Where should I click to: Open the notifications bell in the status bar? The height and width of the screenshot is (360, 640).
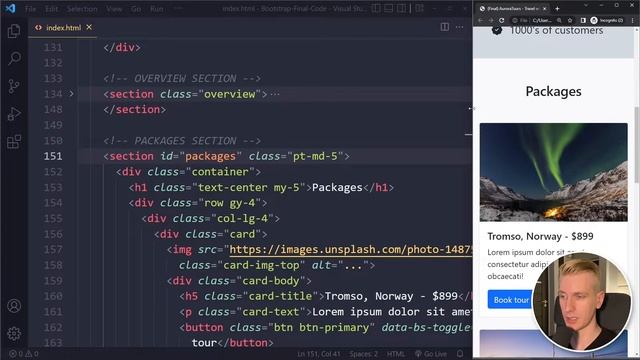[460, 354]
